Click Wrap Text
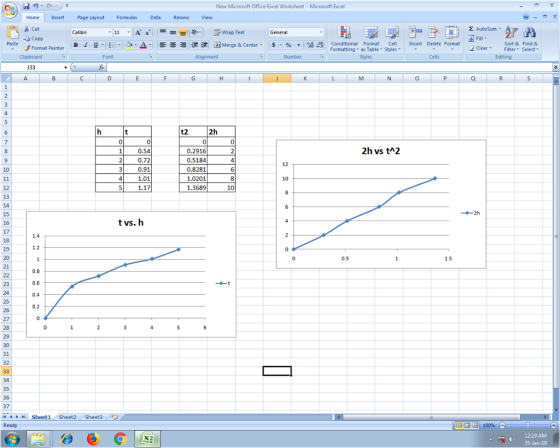Viewport: 560px width, 448px height. pyautogui.click(x=229, y=33)
